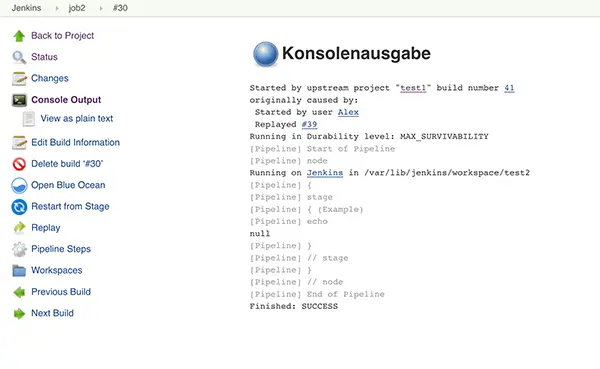Click the Replay arrow icon
This screenshot has width=600, height=369.
pyautogui.click(x=19, y=228)
